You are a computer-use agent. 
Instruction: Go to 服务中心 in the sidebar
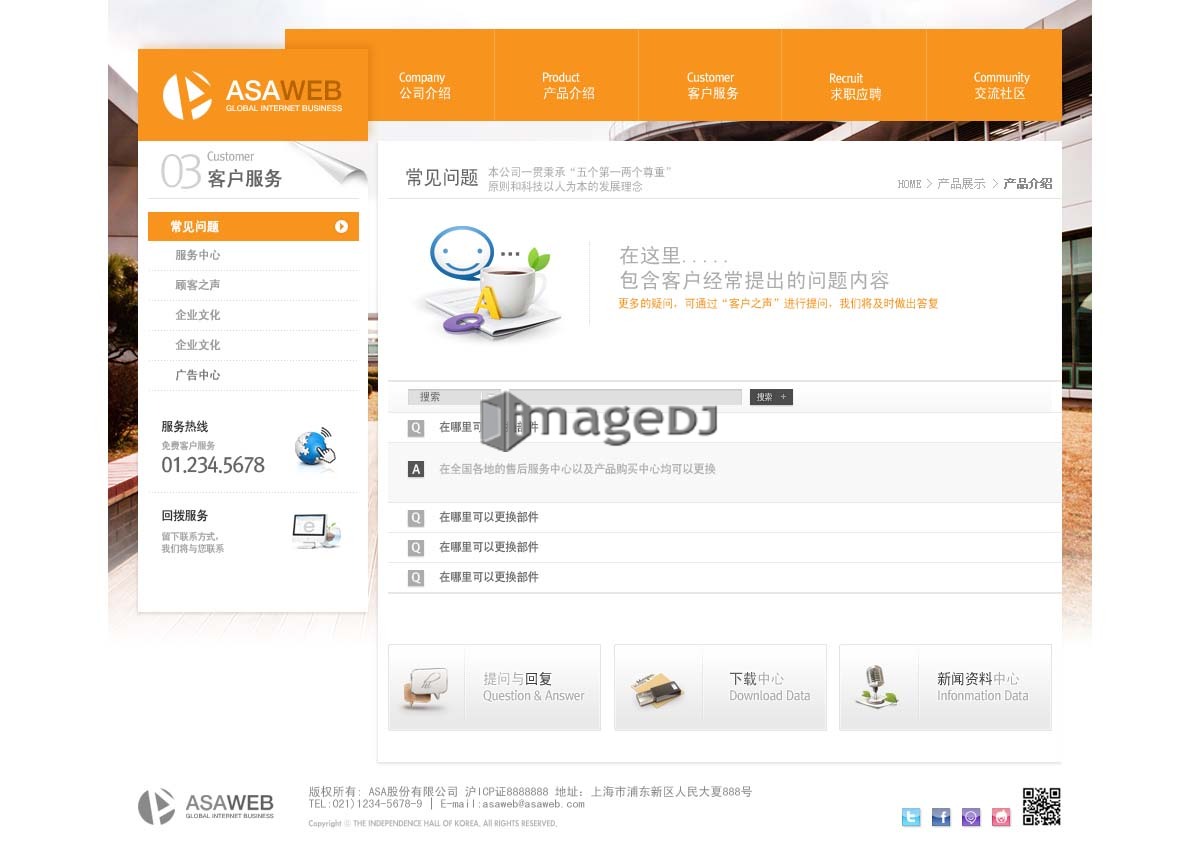pyautogui.click(x=198, y=255)
